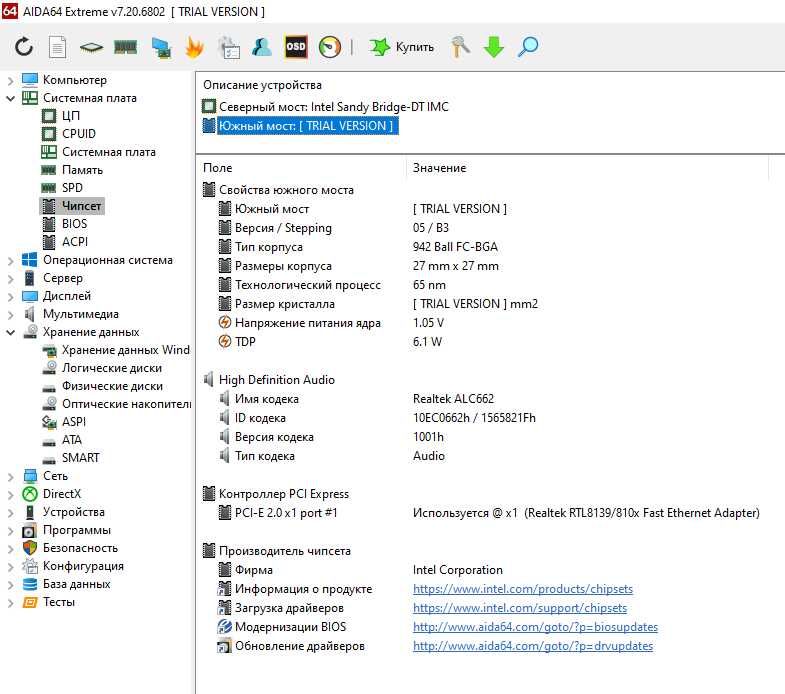The image size is (785, 694).
Task: Select Память in the tree
Action: tap(82, 170)
